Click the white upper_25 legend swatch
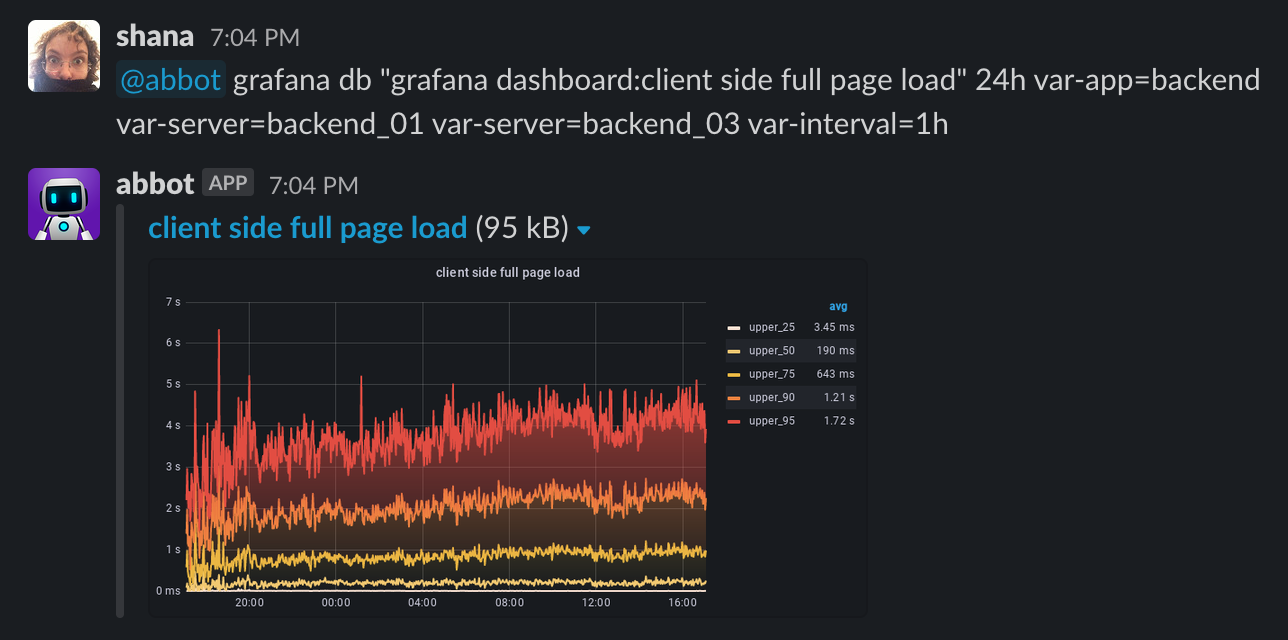1288x640 pixels. (736, 327)
